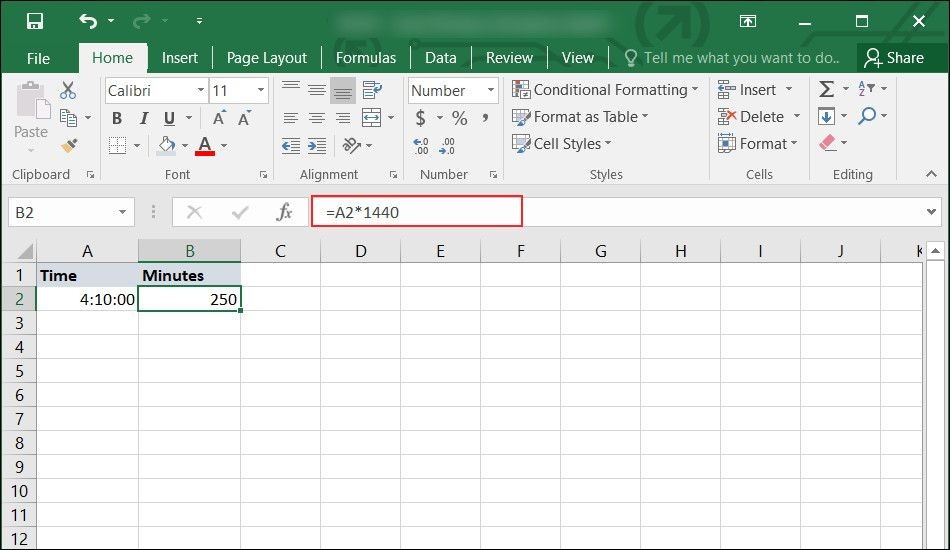Center the text horizontally
Viewport: 950px width, 550px height.
(317, 118)
